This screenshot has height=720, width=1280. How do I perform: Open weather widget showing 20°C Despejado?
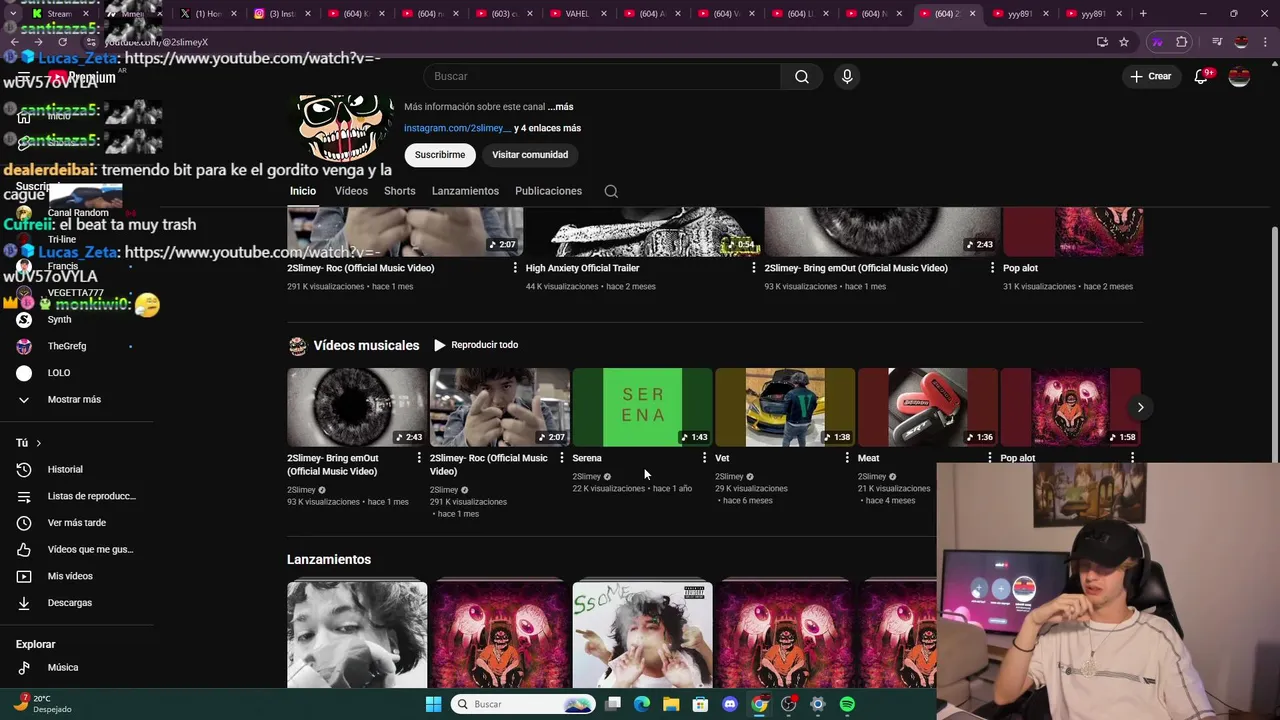point(44,704)
